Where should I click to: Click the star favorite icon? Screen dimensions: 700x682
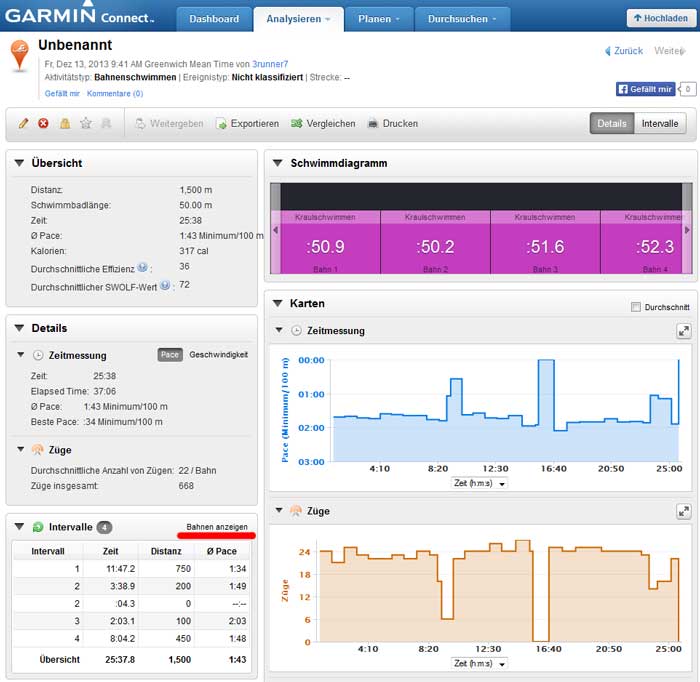(x=86, y=123)
